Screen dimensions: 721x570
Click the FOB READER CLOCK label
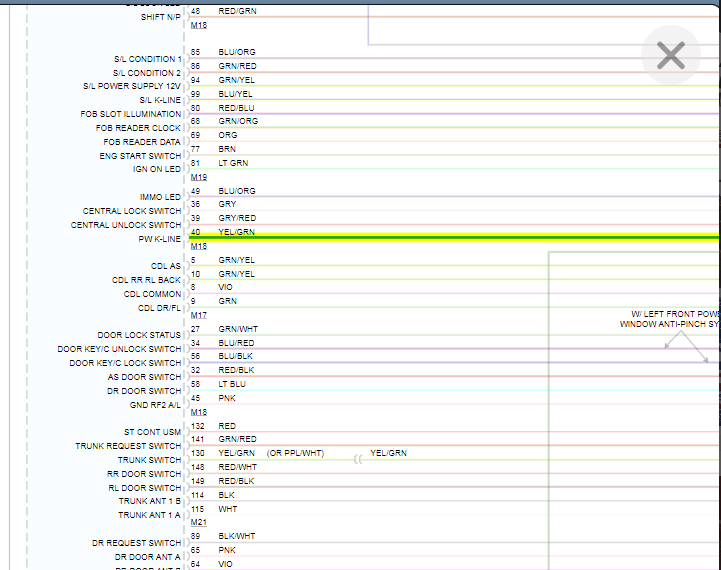[138, 128]
